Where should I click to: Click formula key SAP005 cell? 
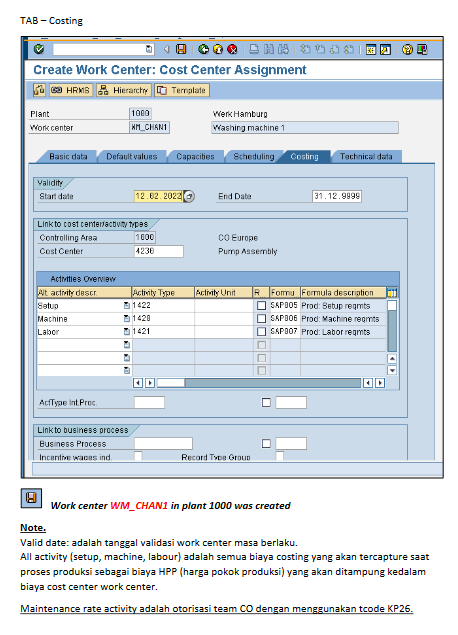[285, 305]
